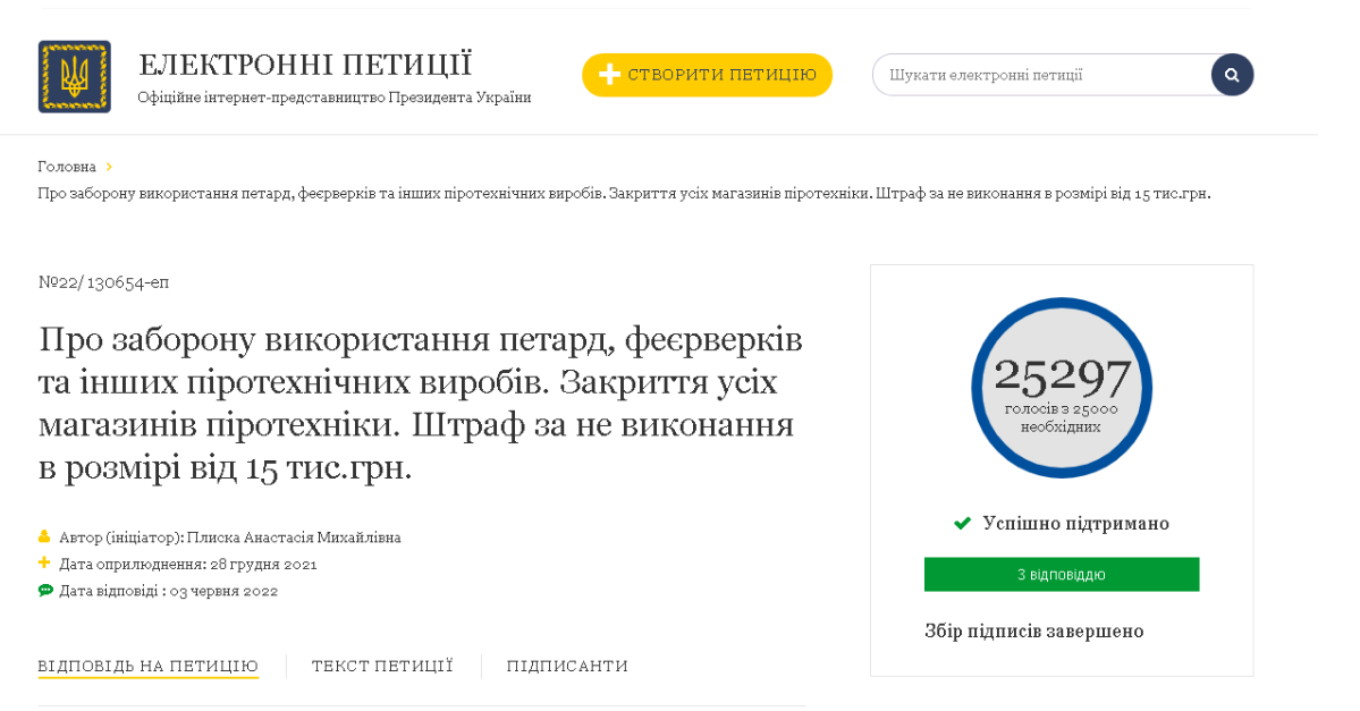
Task: Click the petition number №22/130654-еп
Action: (104, 283)
